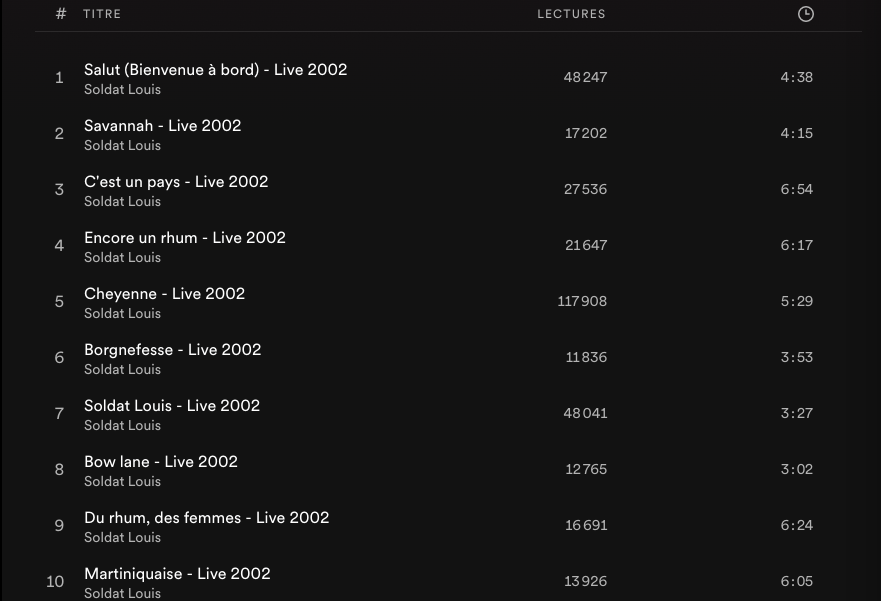Click Soldat Louis artist link under Cheyenne
The height and width of the screenshot is (601, 881).
click(x=122, y=314)
